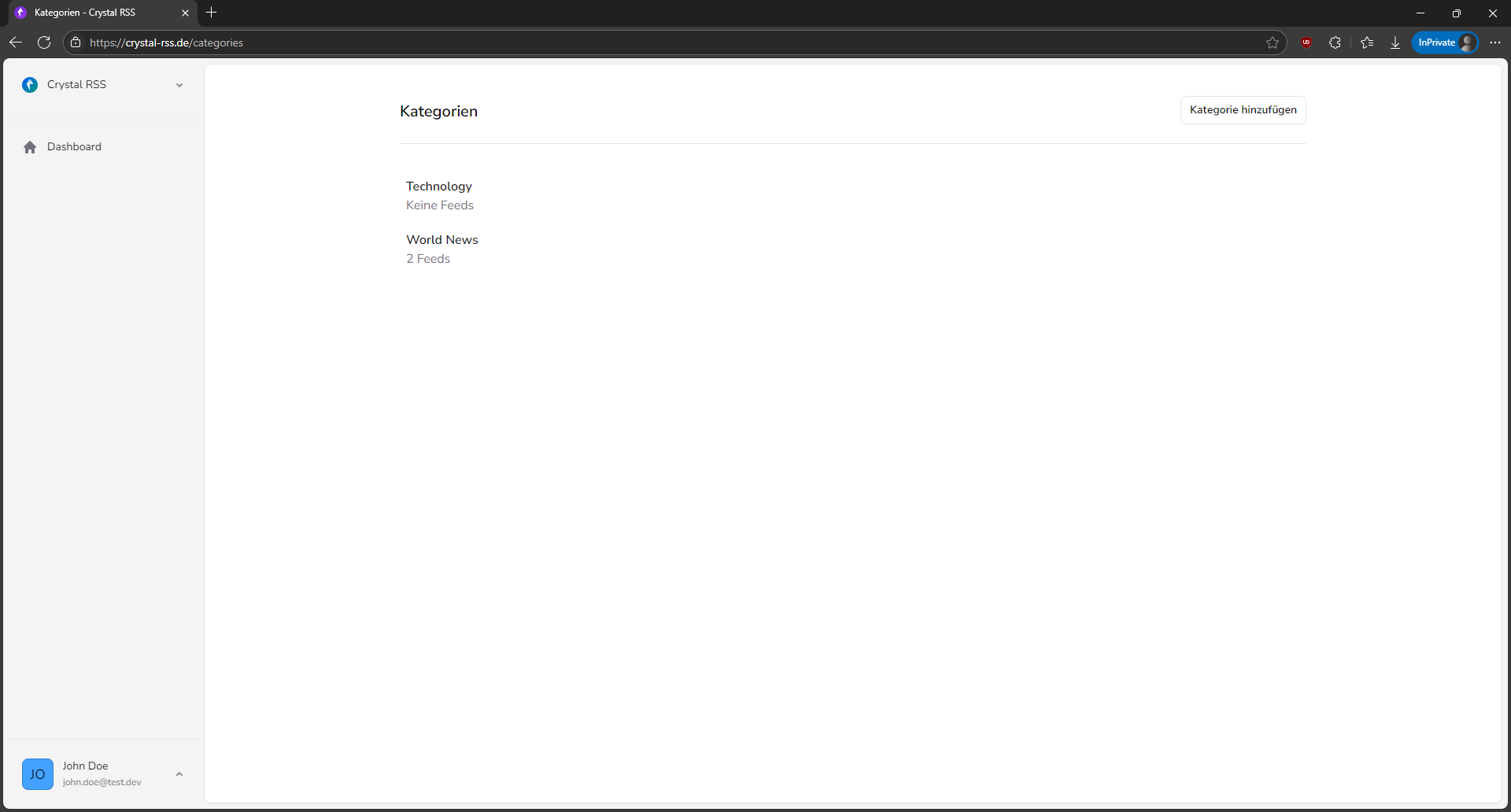Image resolution: width=1511 pixels, height=812 pixels.
Task: Open the World News category
Action: coord(442,240)
